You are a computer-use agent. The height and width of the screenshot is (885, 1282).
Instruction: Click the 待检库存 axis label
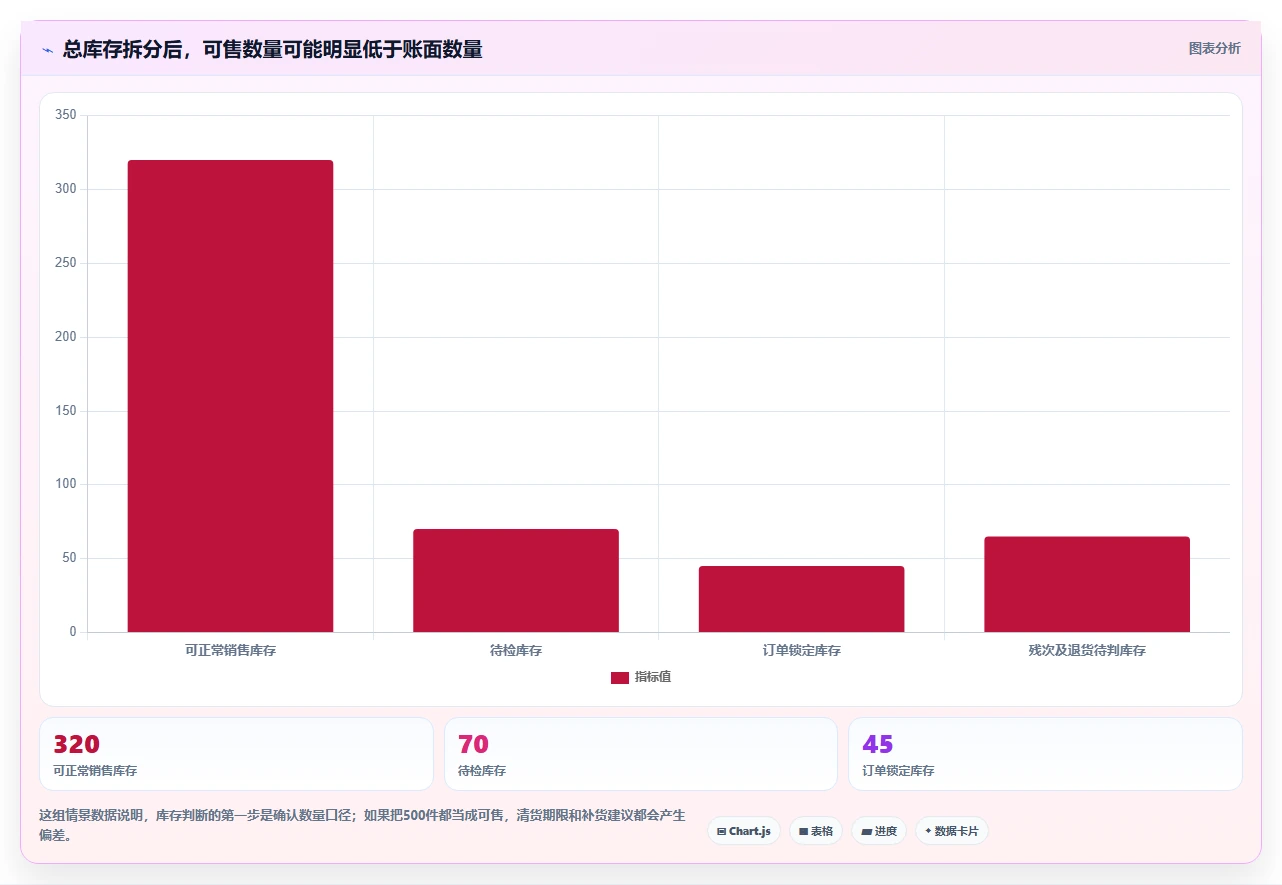pyautogui.click(x=516, y=650)
